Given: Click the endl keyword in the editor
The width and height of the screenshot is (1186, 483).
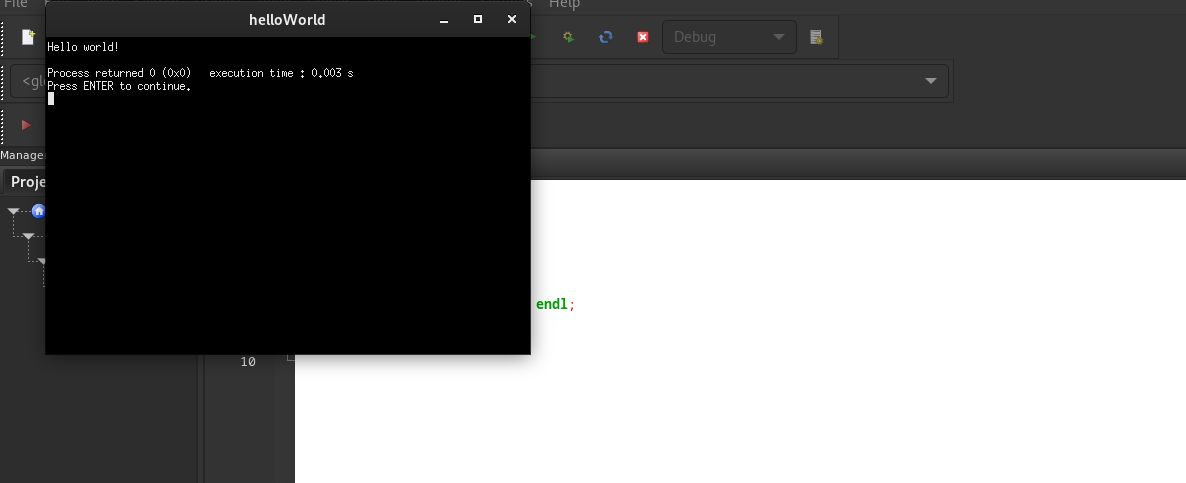Looking at the screenshot, I should click(552, 304).
